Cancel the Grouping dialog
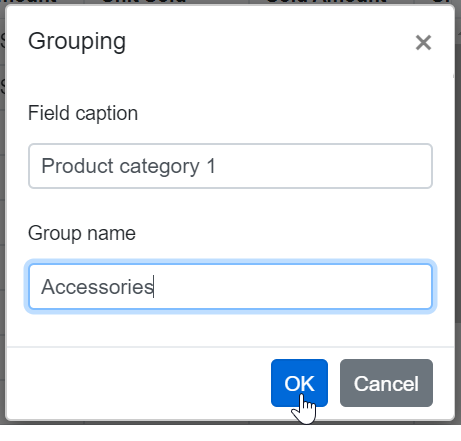 pyautogui.click(x=386, y=383)
